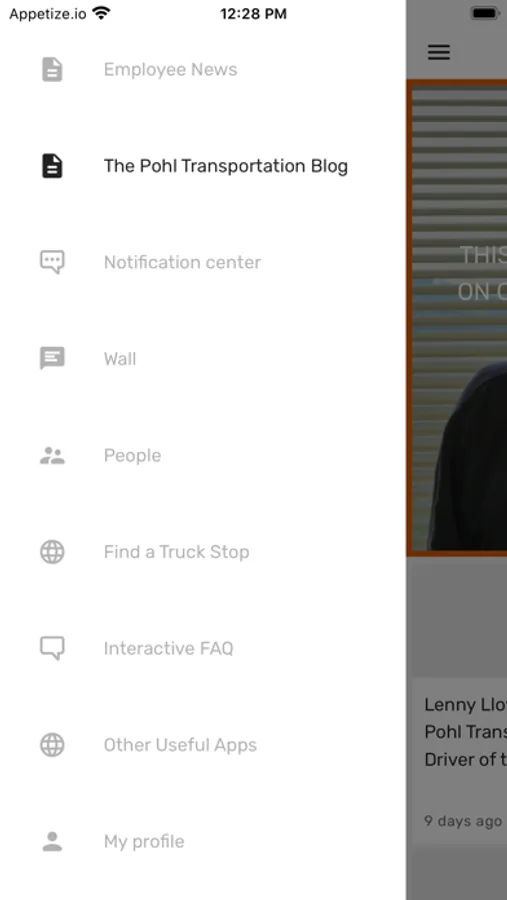Tap the Other Useful Apps globe icon
This screenshot has height=900, width=507.
point(52,745)
